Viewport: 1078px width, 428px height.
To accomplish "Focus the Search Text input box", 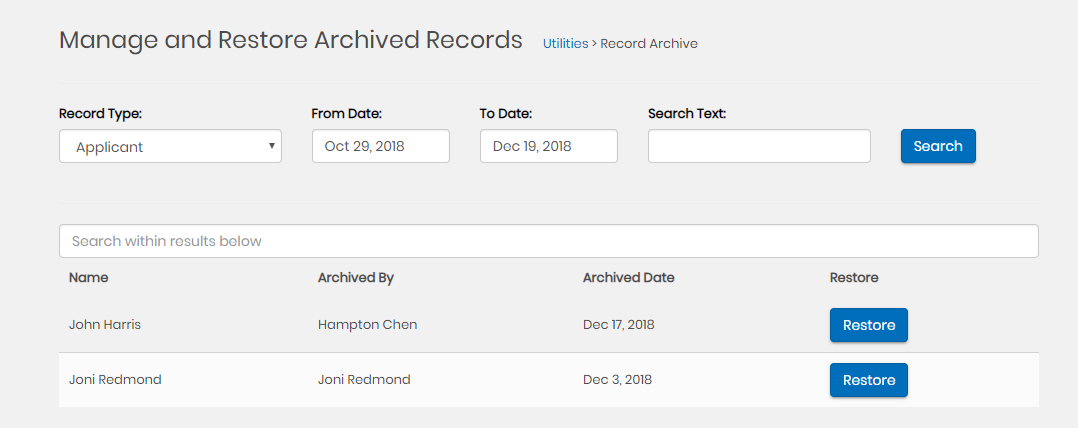I will (x=759, y=146).
